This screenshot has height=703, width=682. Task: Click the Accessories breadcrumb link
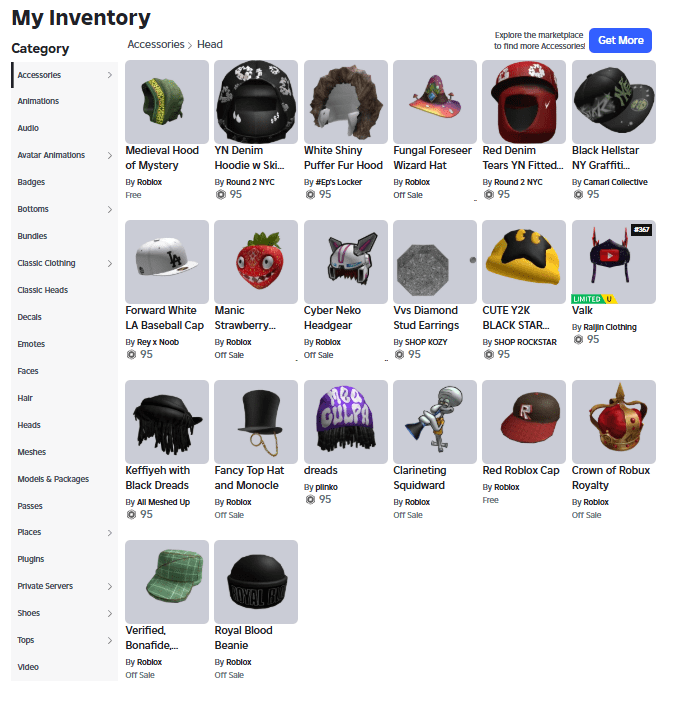click(x=156, y=44)
